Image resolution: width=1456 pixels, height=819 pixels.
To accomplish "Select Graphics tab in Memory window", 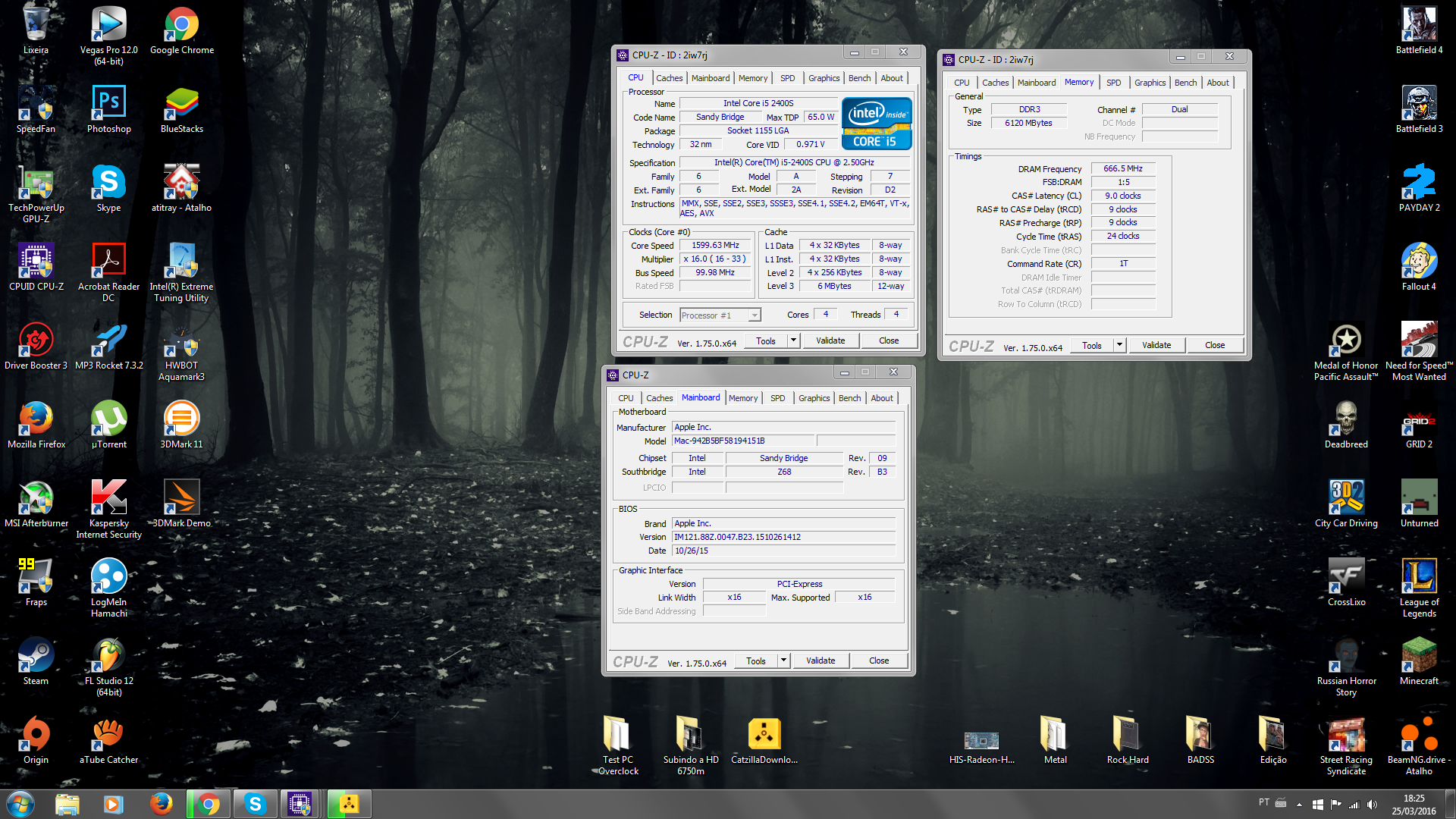I will pyautogui.click(x=1150, y=83).
